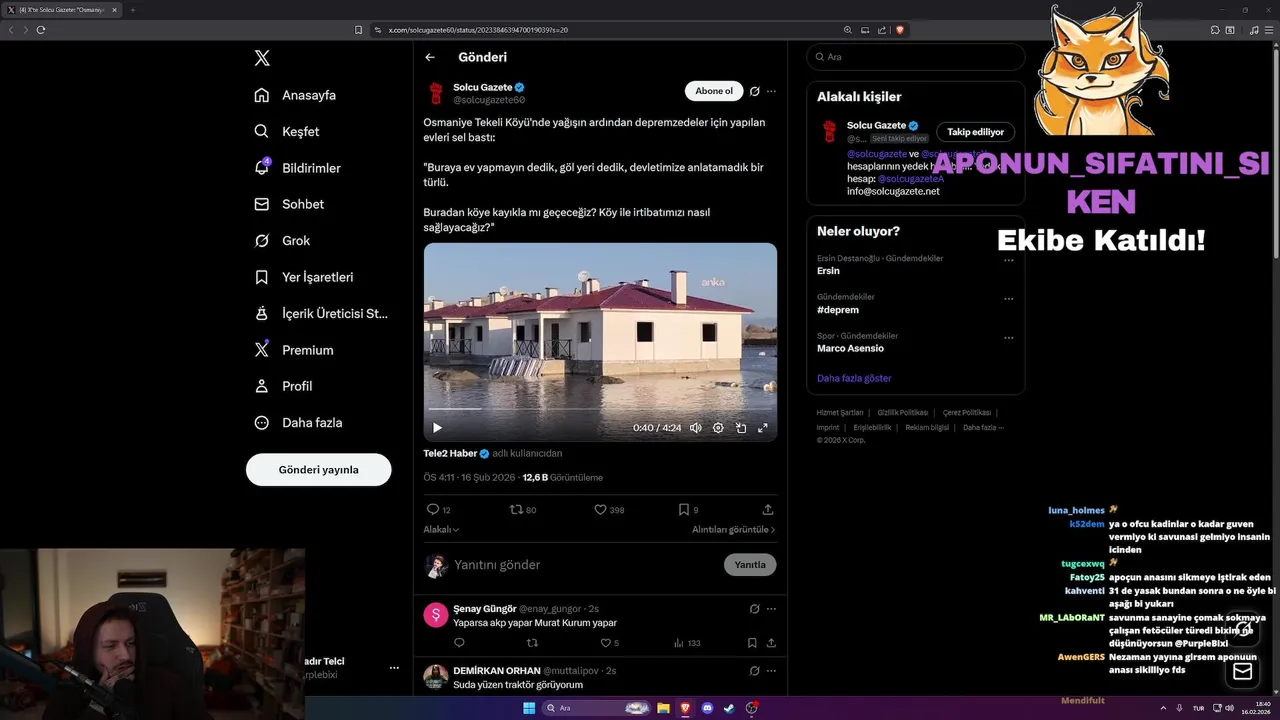Open Grok from the sidebar
Viewport: 1280px width, 720px height.
click(x=282, y=241)
